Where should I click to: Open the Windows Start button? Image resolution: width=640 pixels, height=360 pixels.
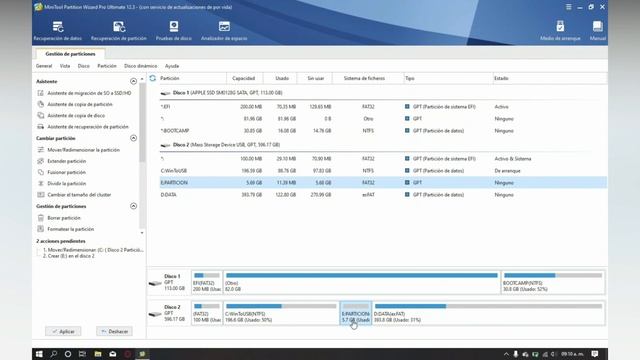(x=39, y=354)
